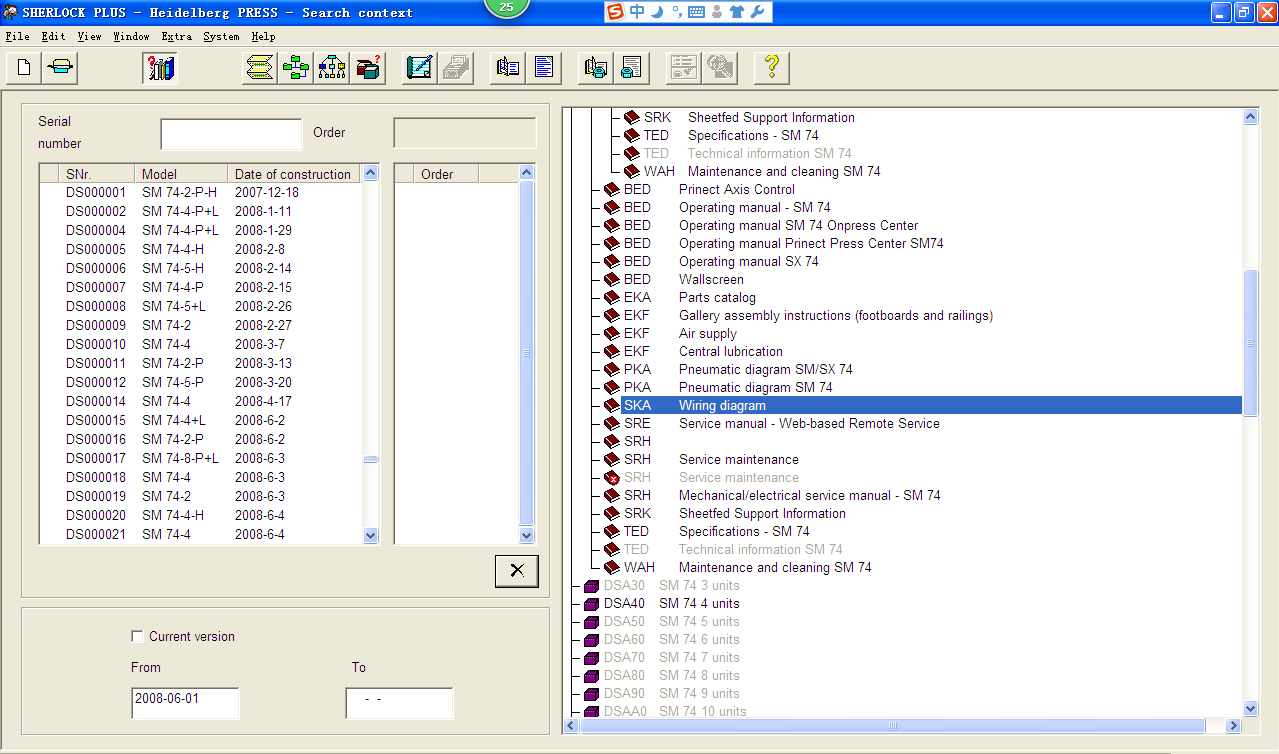Click the green flowchart toolbar icon

pyautogui.click(x=296, y=68)
